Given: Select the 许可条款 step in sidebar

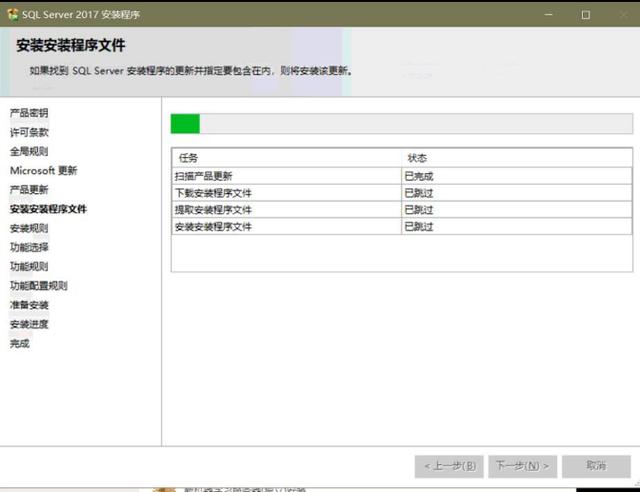Looking at the screenshot, I should [29, 132].
